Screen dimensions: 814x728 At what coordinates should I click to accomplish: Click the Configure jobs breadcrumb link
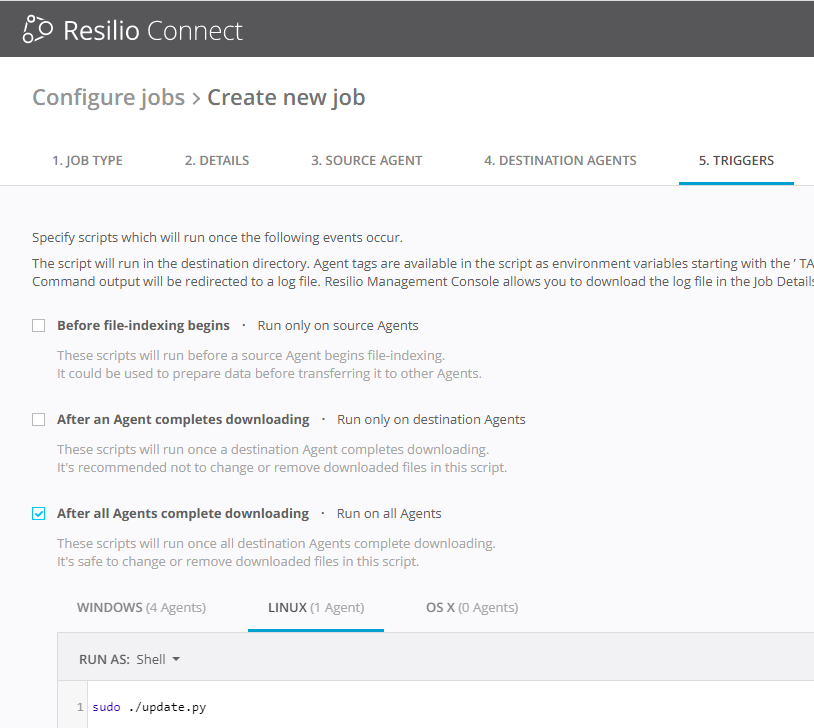[108, 97]
